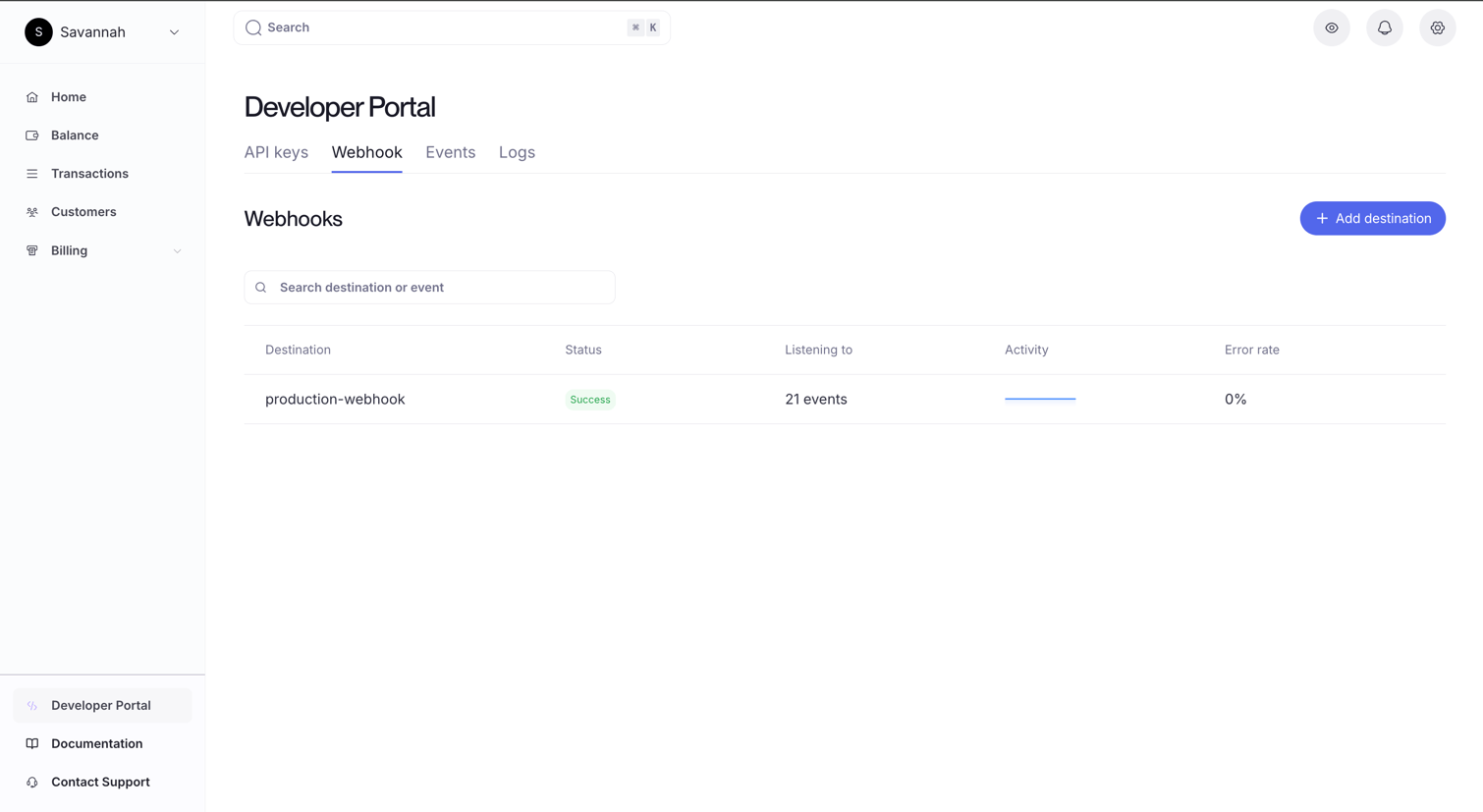This screenshot has width=1483, height=812.
Task: Click the Webhooks section heading
Action: coord(294,219)
